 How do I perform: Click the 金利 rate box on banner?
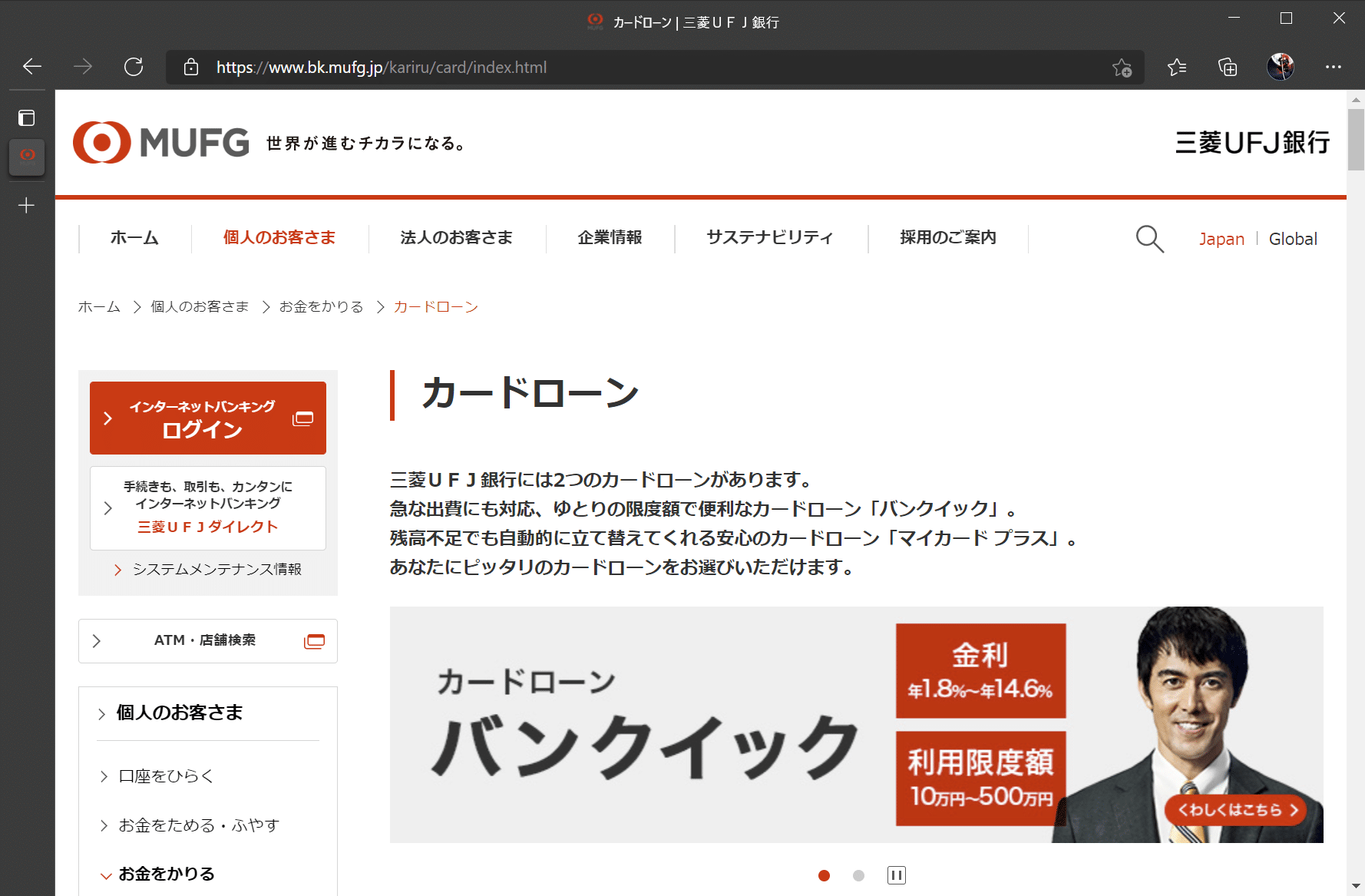click(x=981, y=671)
